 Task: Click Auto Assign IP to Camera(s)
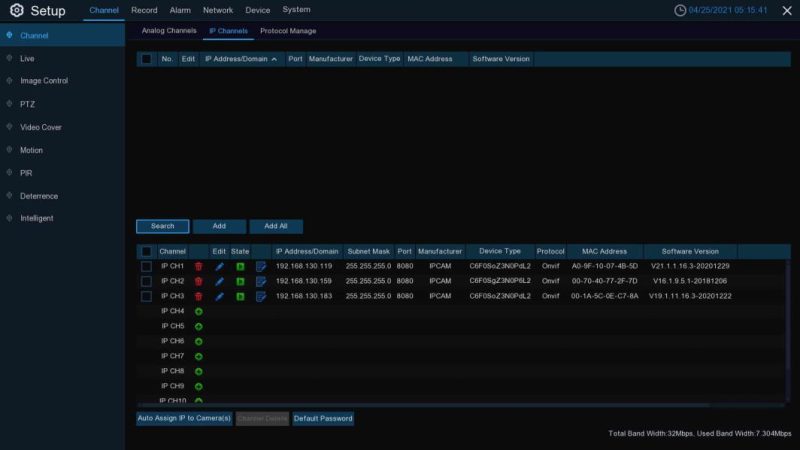pos(184,418)
